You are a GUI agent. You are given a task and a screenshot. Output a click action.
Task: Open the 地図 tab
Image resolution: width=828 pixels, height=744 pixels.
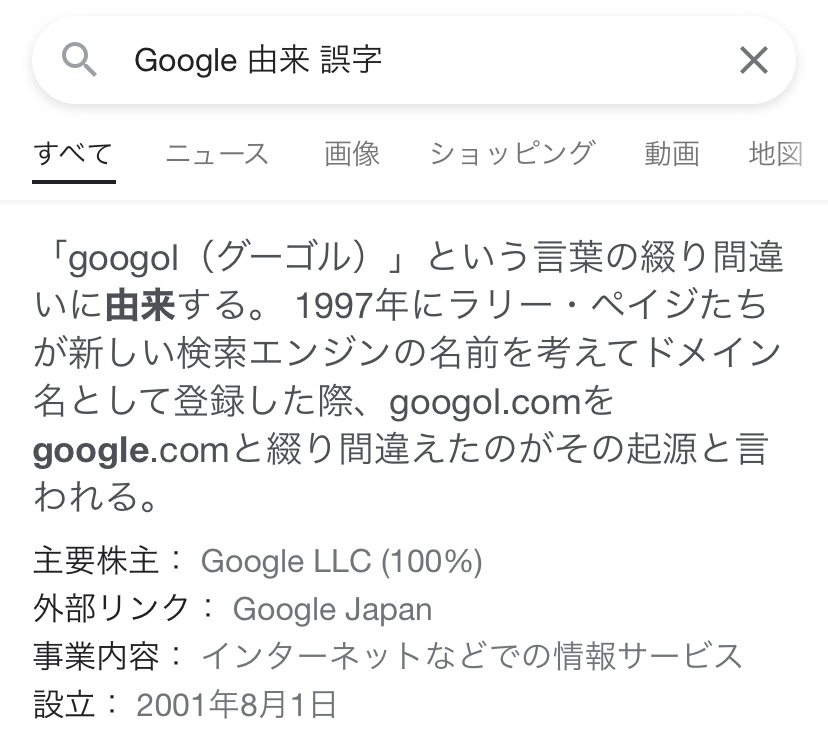click(x=776, y=154)
